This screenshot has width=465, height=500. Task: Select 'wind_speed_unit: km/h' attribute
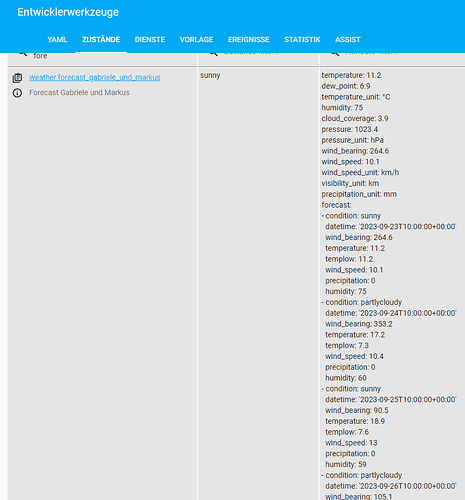point(360,172)
